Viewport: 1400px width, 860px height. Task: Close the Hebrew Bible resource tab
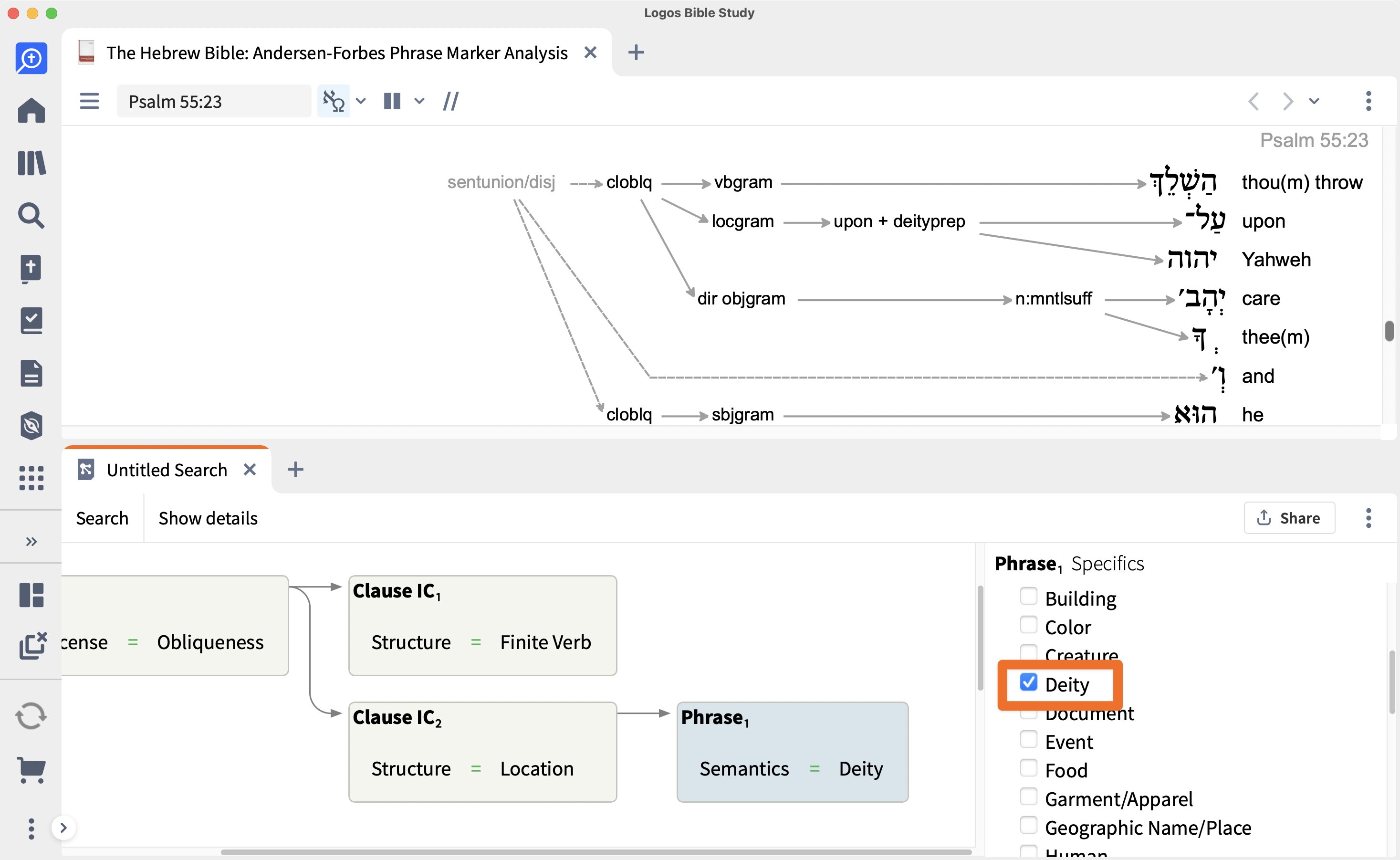[x=590, y=52]
